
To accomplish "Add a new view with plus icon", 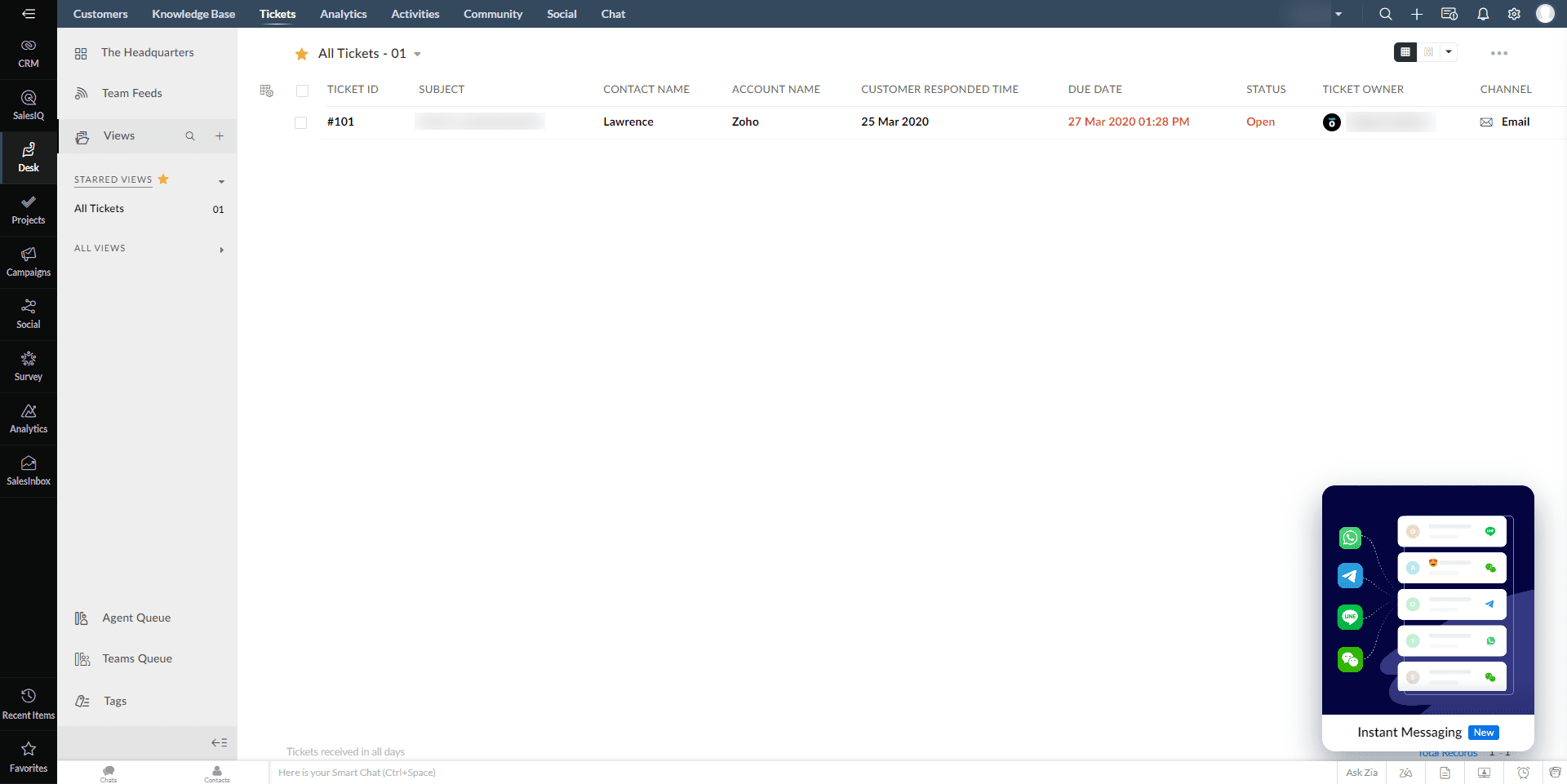I will (x=220, y=136).
